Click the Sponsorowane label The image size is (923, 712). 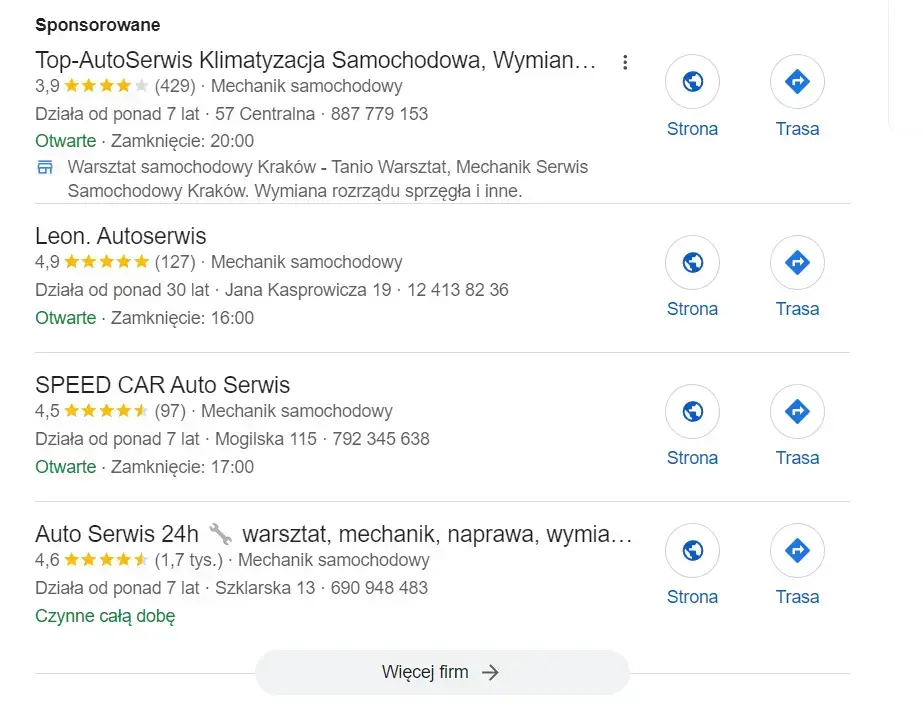[97, 24]
